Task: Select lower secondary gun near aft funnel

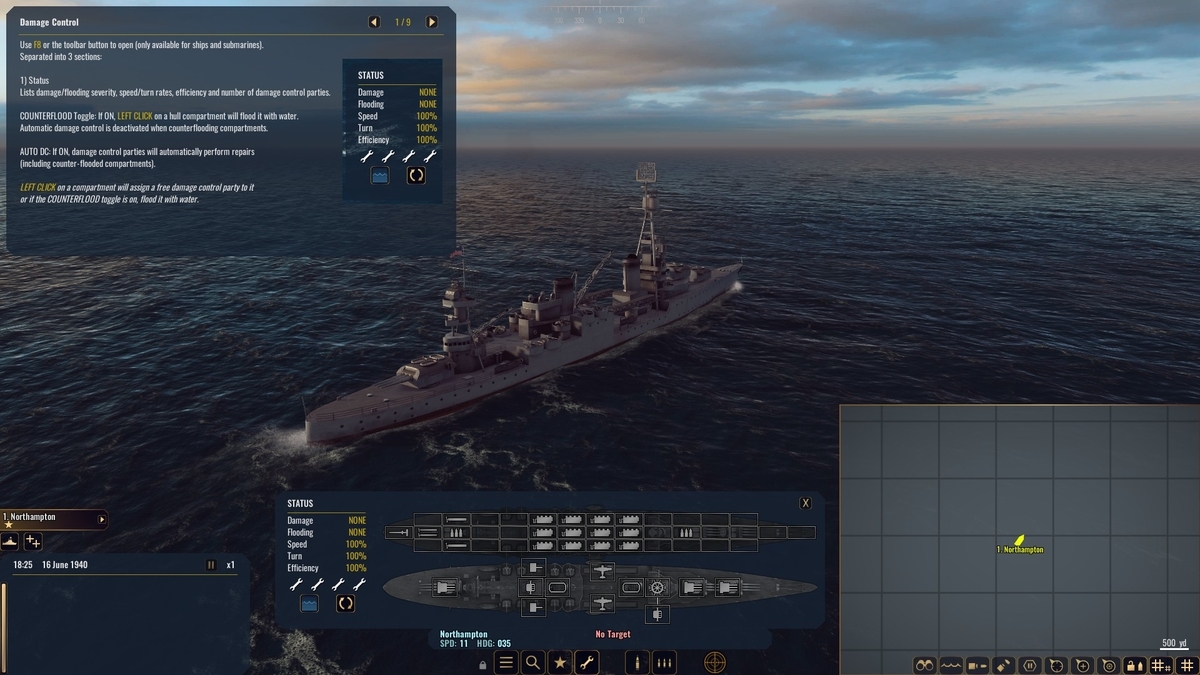Action: (533, 608)
